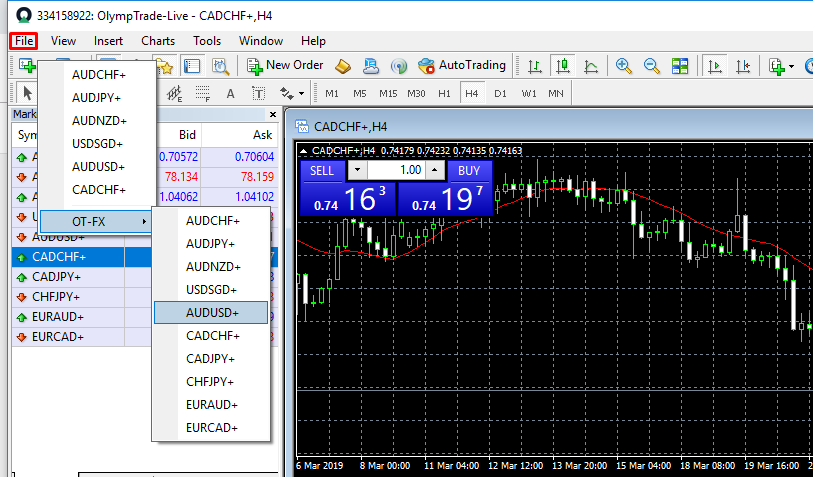The image size is (813, 477).
Task: Choose EURCAD+ in the OT-FX submenu
Action: point(211,428)
